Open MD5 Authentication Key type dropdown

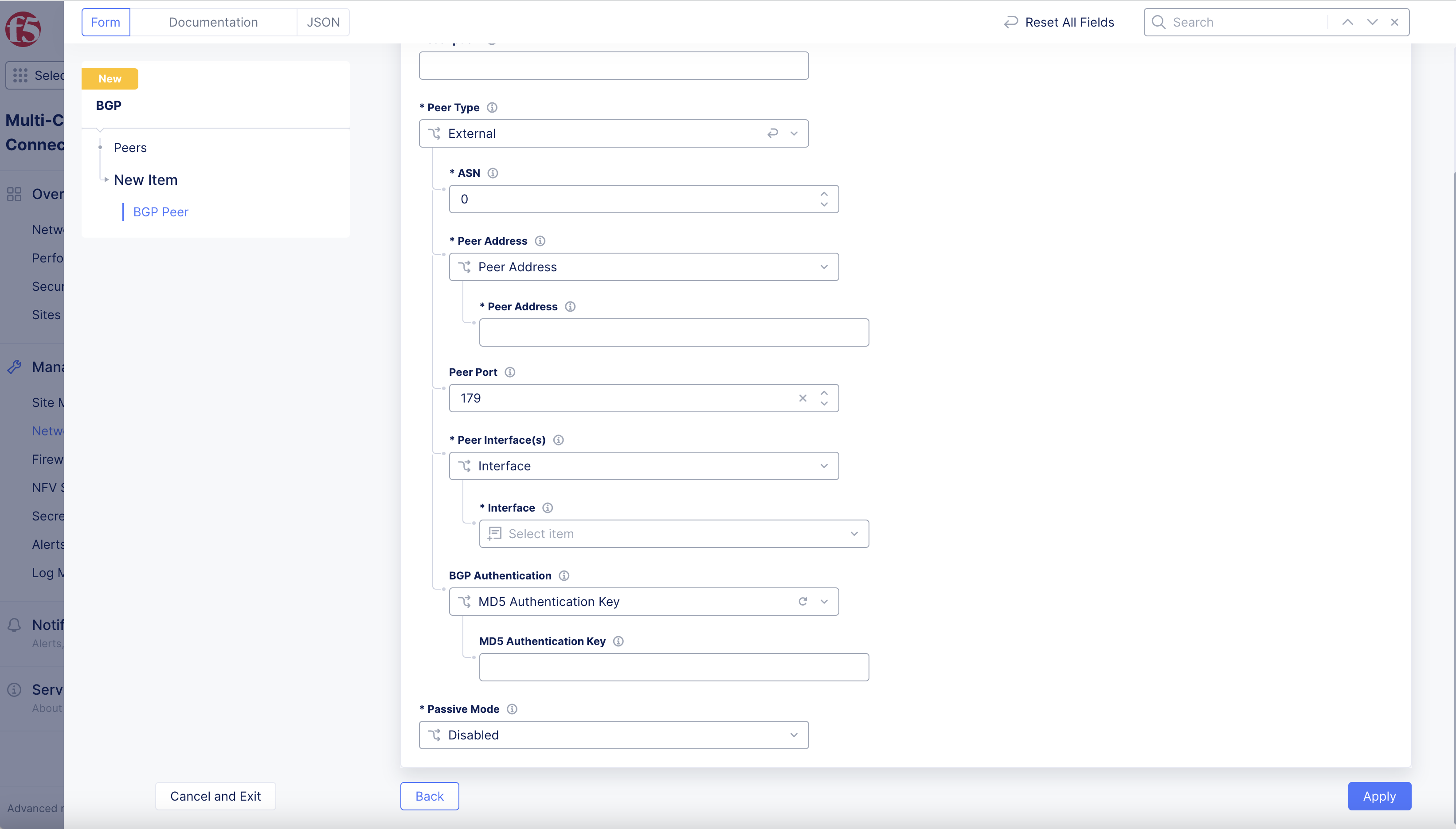643,601
